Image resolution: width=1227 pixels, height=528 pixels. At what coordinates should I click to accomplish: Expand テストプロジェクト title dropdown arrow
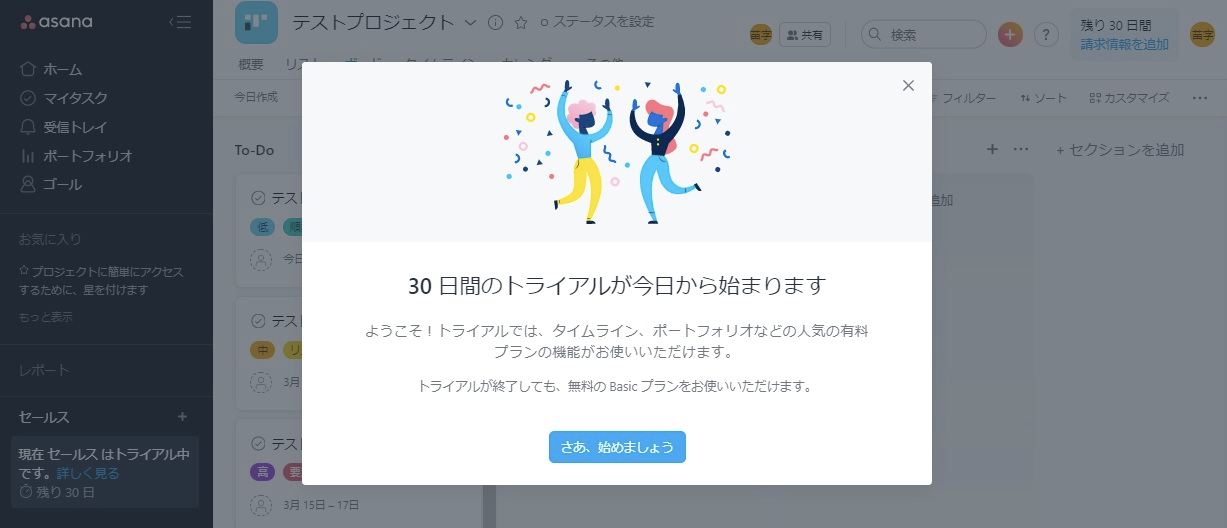pos(471,22)
